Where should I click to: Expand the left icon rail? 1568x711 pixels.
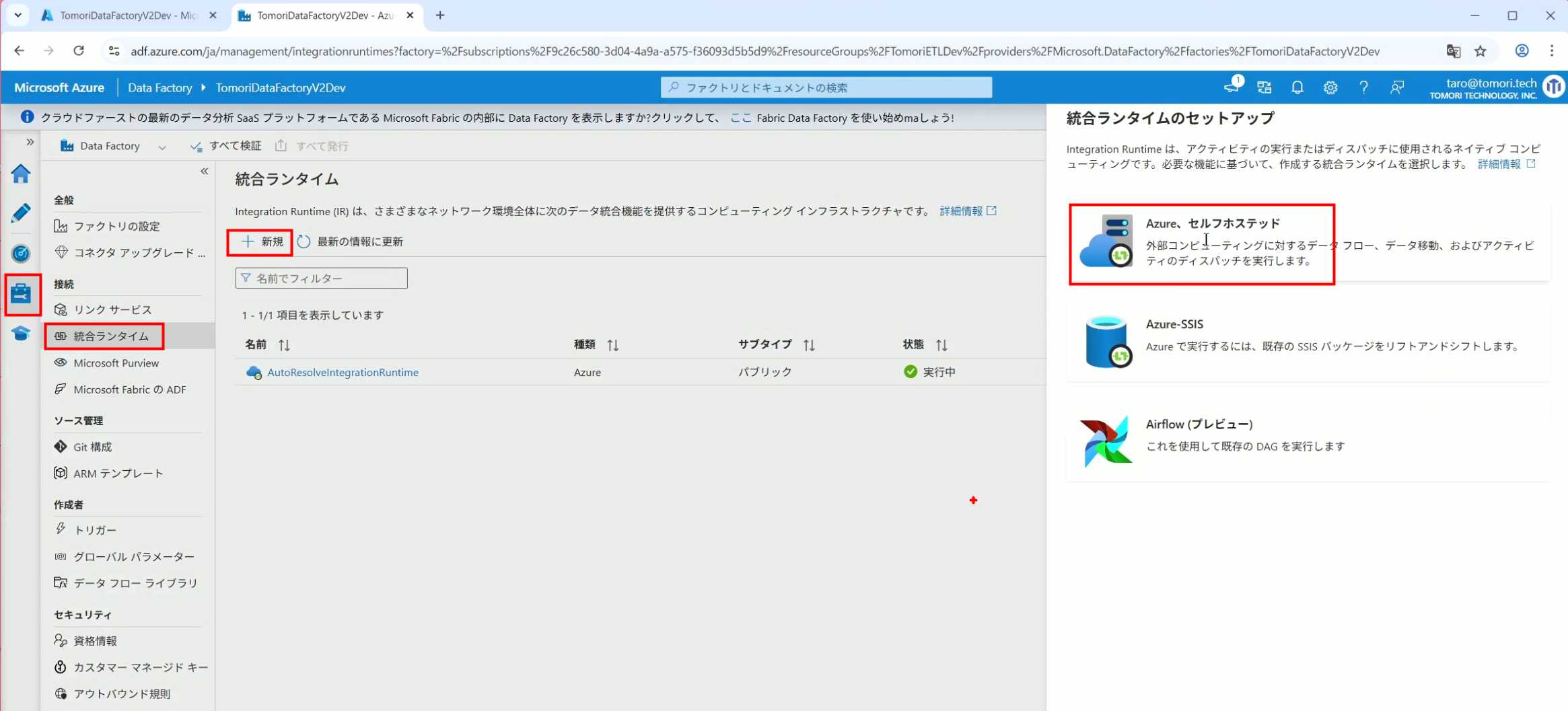tap(30, 142)
